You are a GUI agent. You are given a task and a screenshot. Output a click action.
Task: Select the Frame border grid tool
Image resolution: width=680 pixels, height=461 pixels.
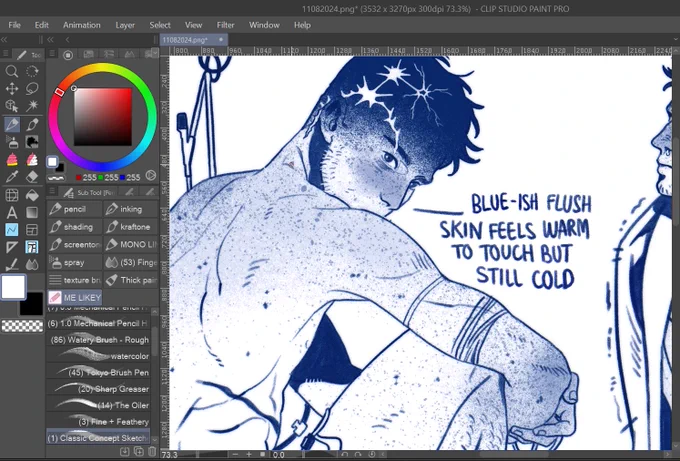(12, 195)
